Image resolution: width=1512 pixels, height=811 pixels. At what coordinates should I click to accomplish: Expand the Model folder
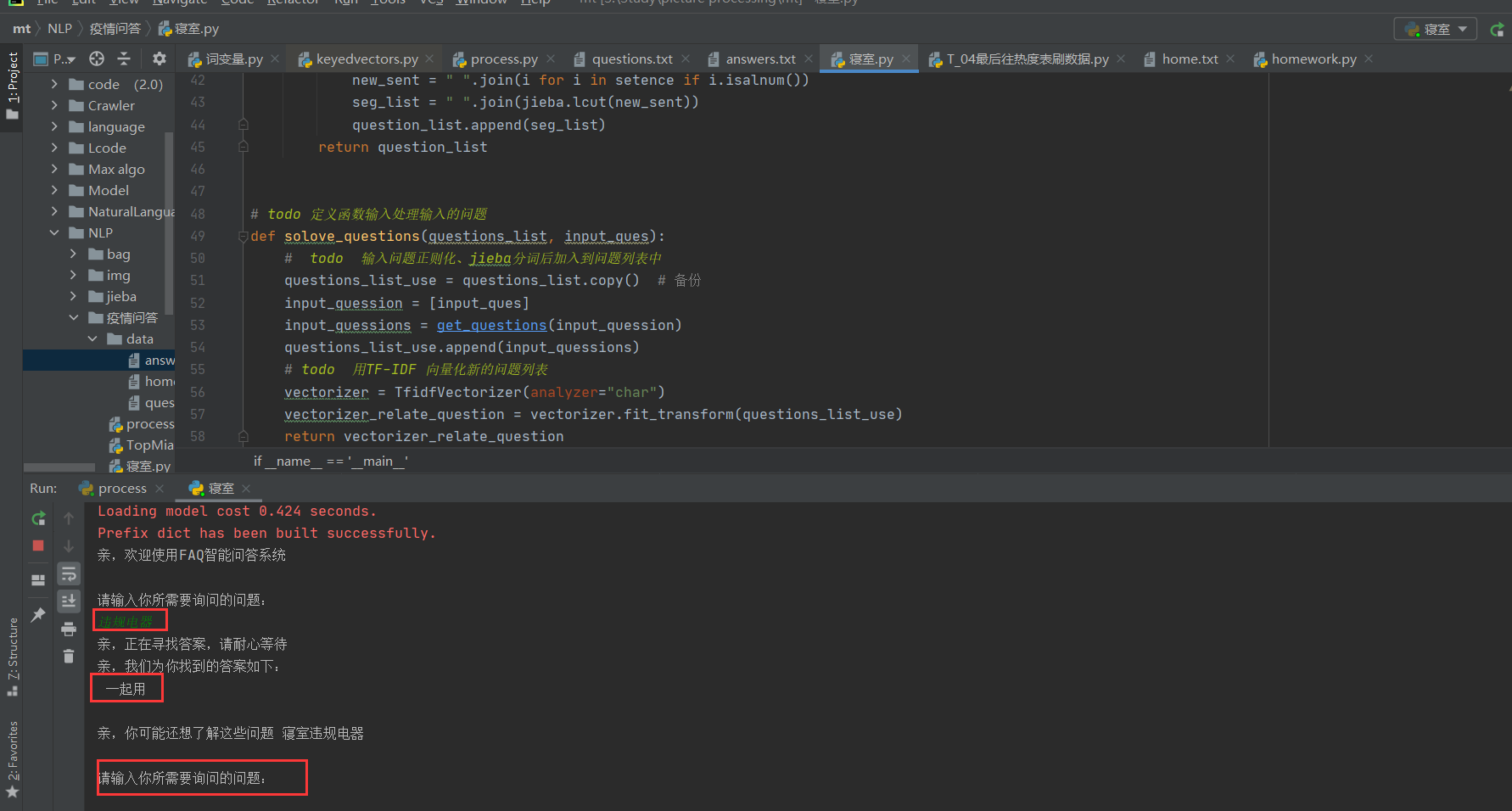point(54,190)
